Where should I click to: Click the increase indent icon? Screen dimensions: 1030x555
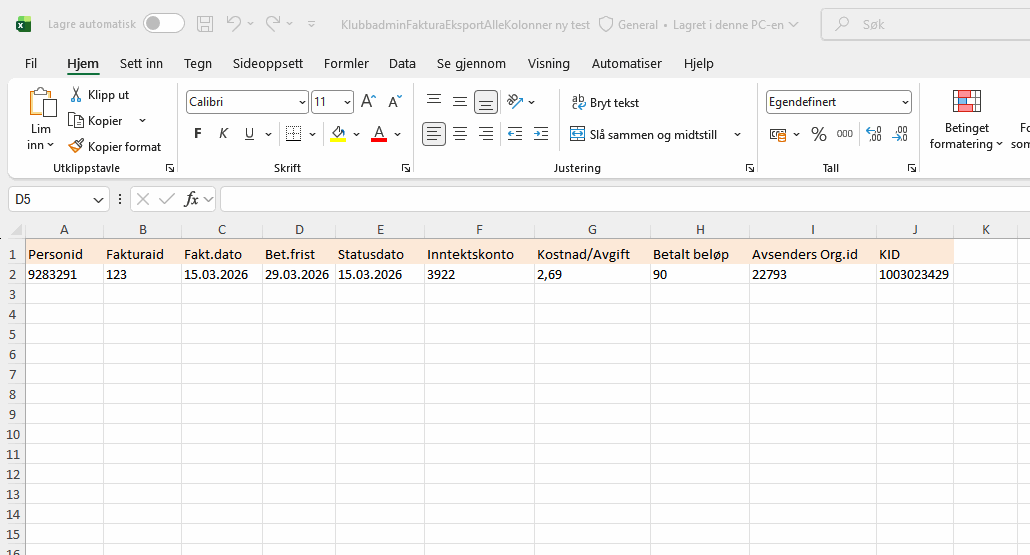540,134
